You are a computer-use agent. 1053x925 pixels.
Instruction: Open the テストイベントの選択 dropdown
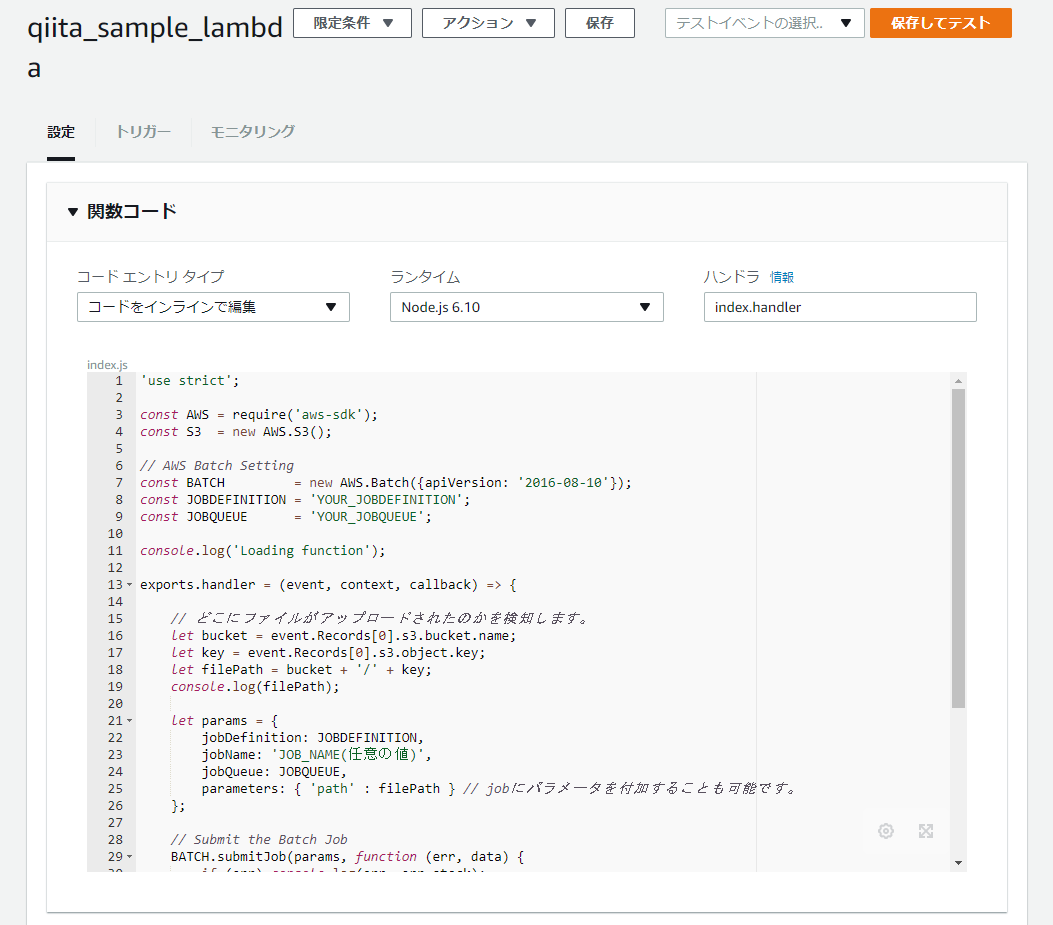tap(764, 22)
